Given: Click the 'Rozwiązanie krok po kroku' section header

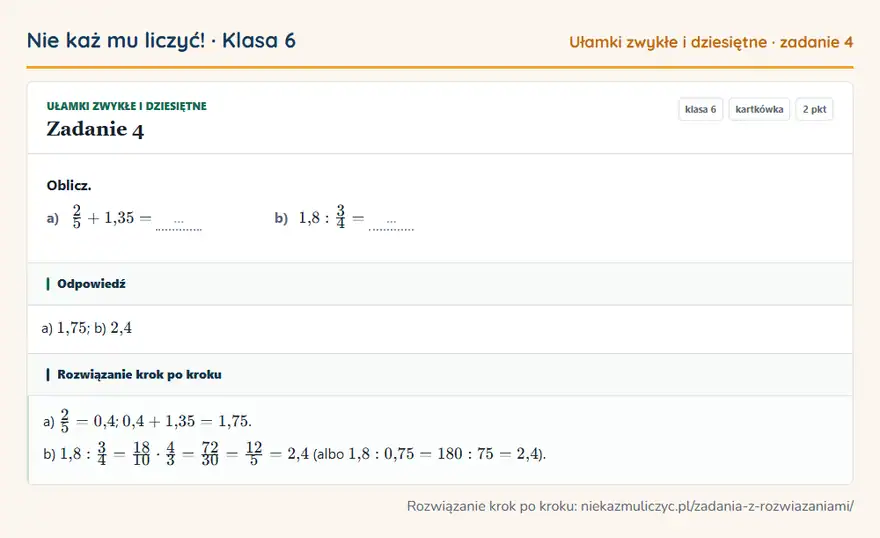Looking at the screenshot, I should pyautogui.click(x=440, y=374).
